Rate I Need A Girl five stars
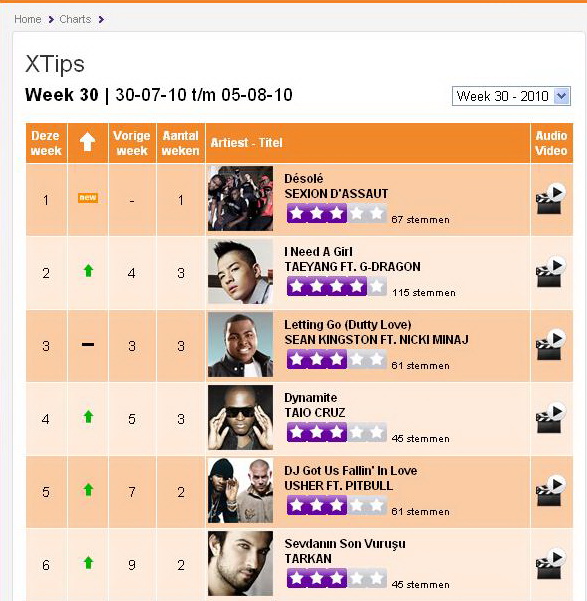 [377, 286]
